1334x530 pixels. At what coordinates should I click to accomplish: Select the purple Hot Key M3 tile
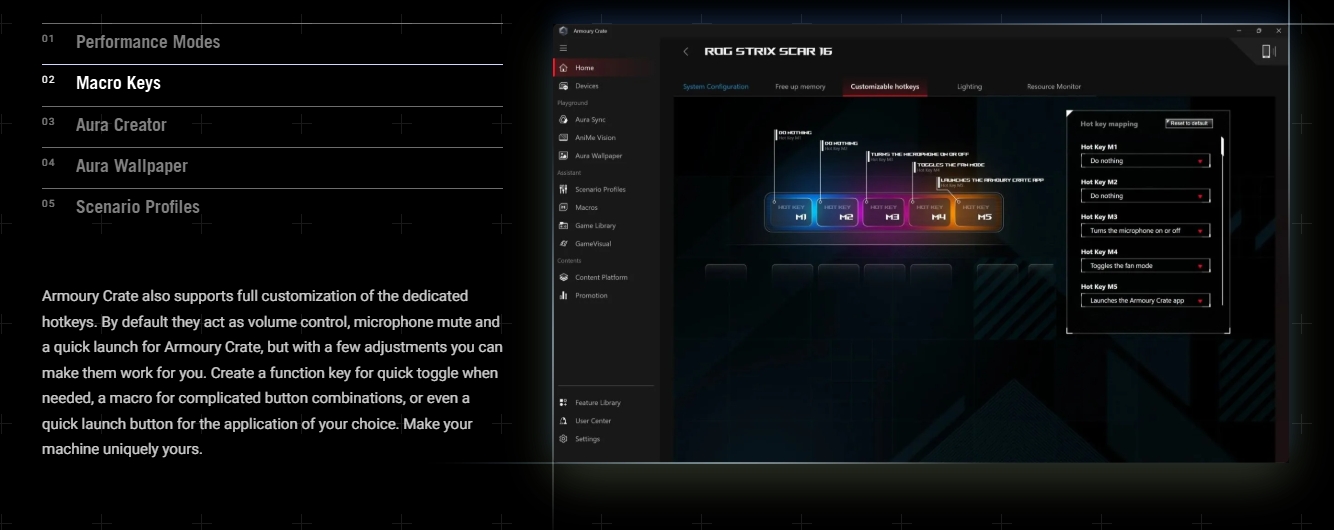tap(884, 212)
